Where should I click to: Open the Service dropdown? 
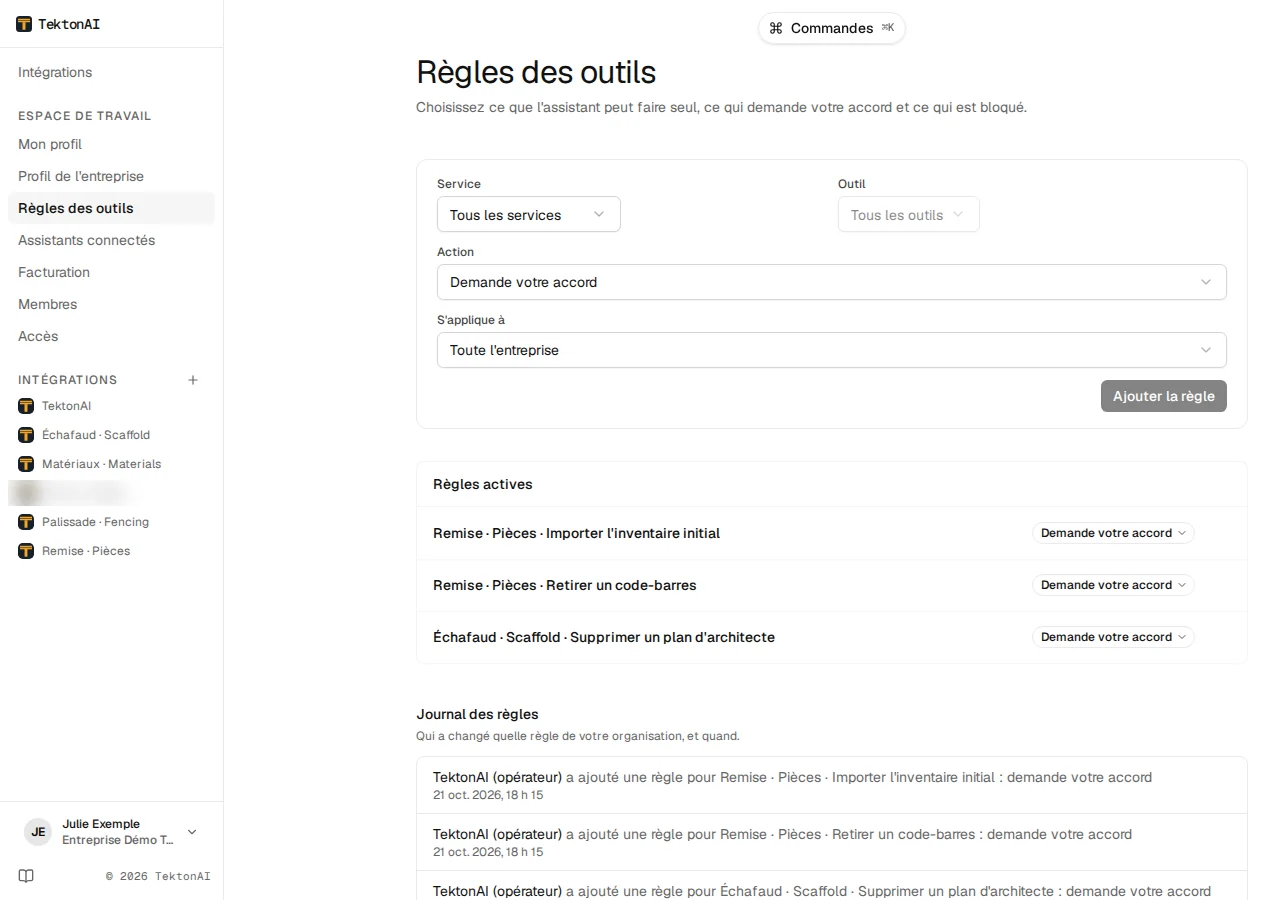point(529,215)
